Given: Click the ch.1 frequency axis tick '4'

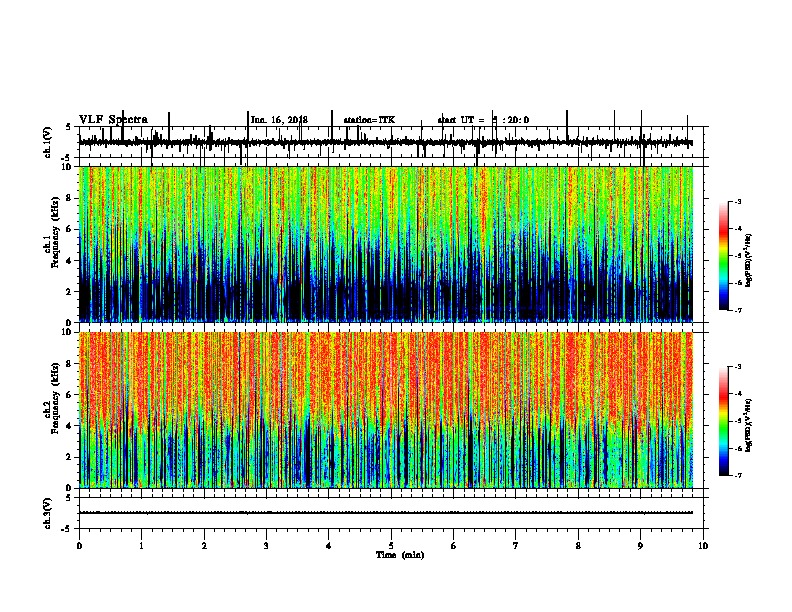Looking at the screenshot, I should tap(69, 261).
